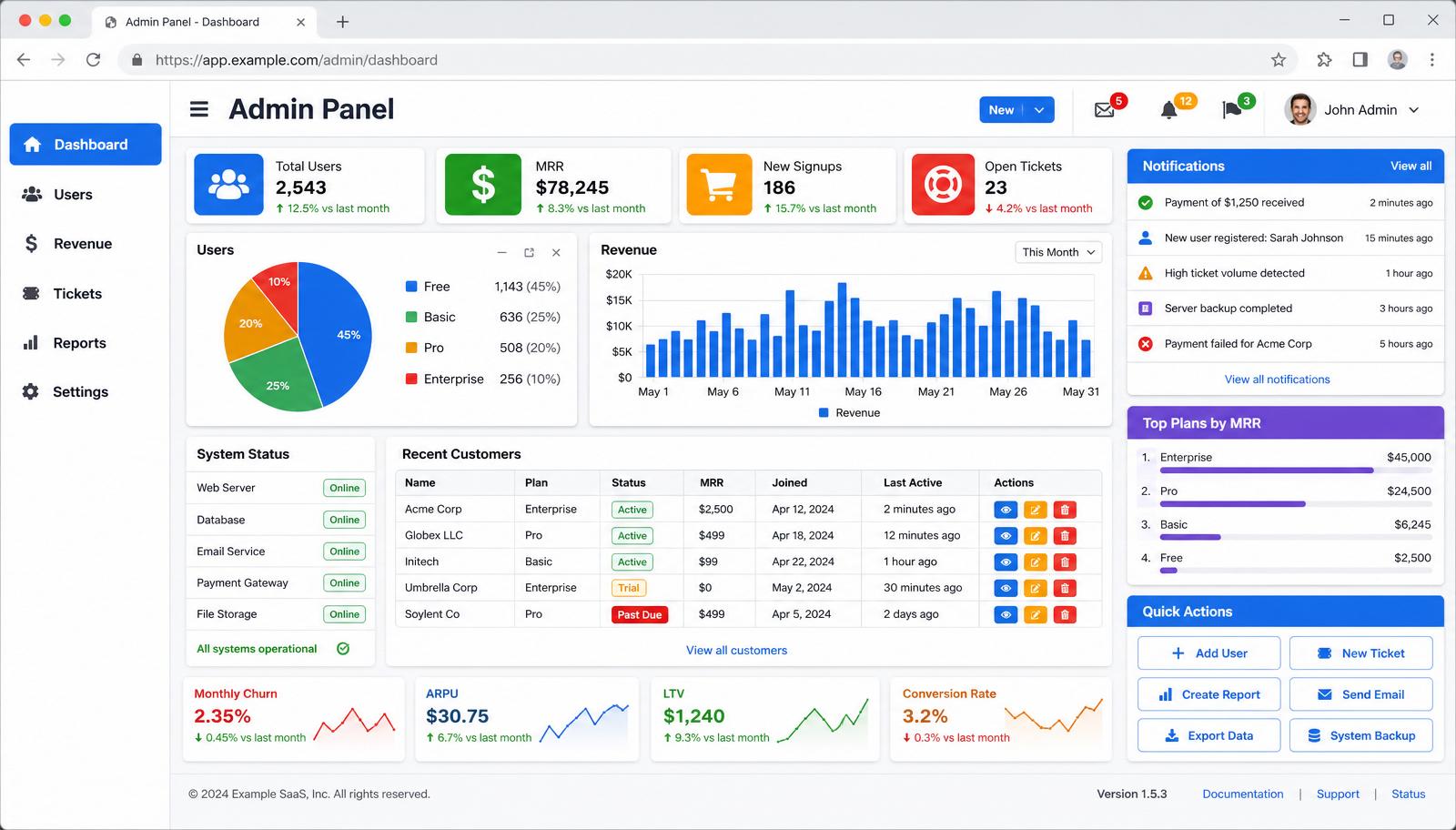Click the warning icon for high ticket volume
The width and height of the screenshot is (1456, 830).
pos(1146,273)
